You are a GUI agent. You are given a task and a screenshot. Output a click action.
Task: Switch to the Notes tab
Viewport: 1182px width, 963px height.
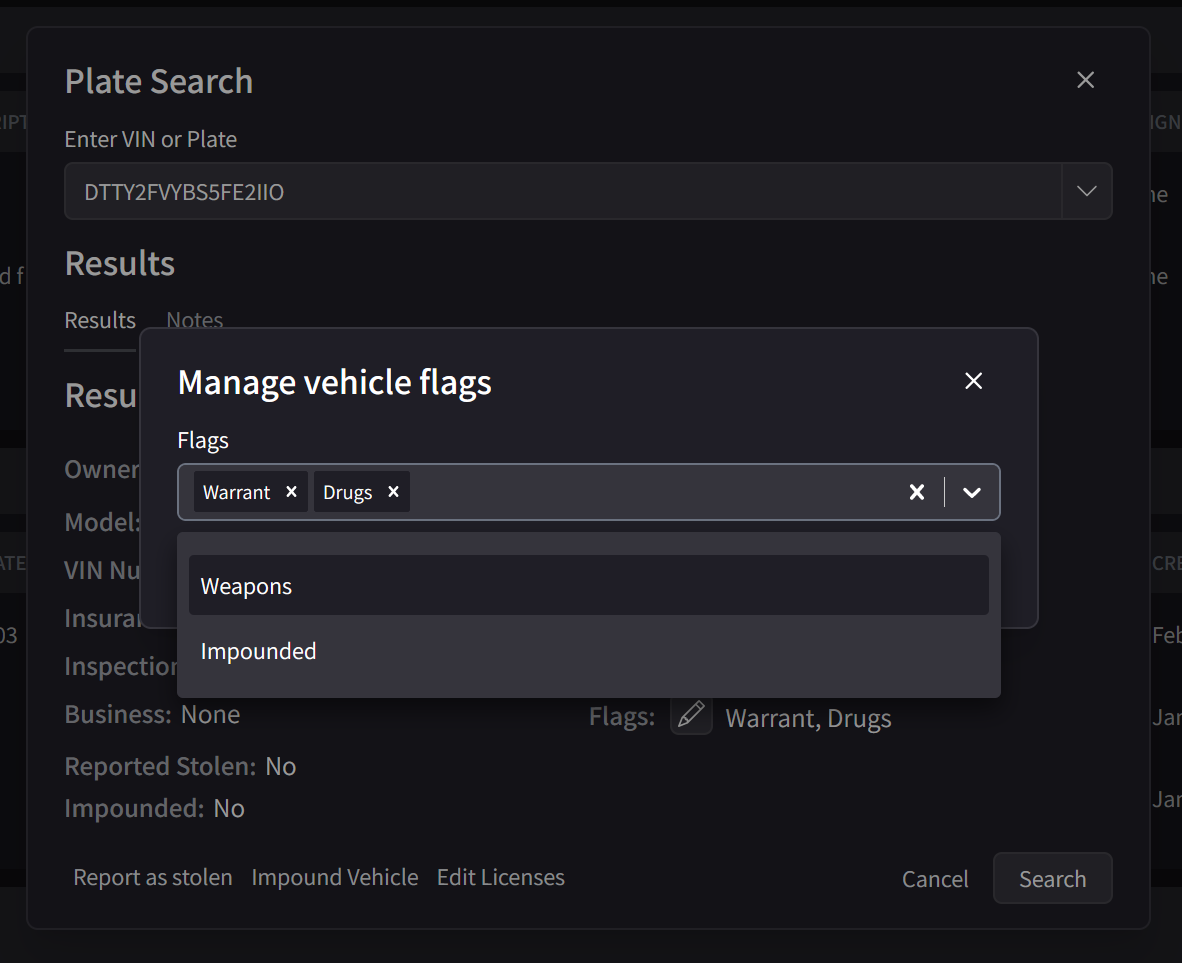[x=193, y=319]
